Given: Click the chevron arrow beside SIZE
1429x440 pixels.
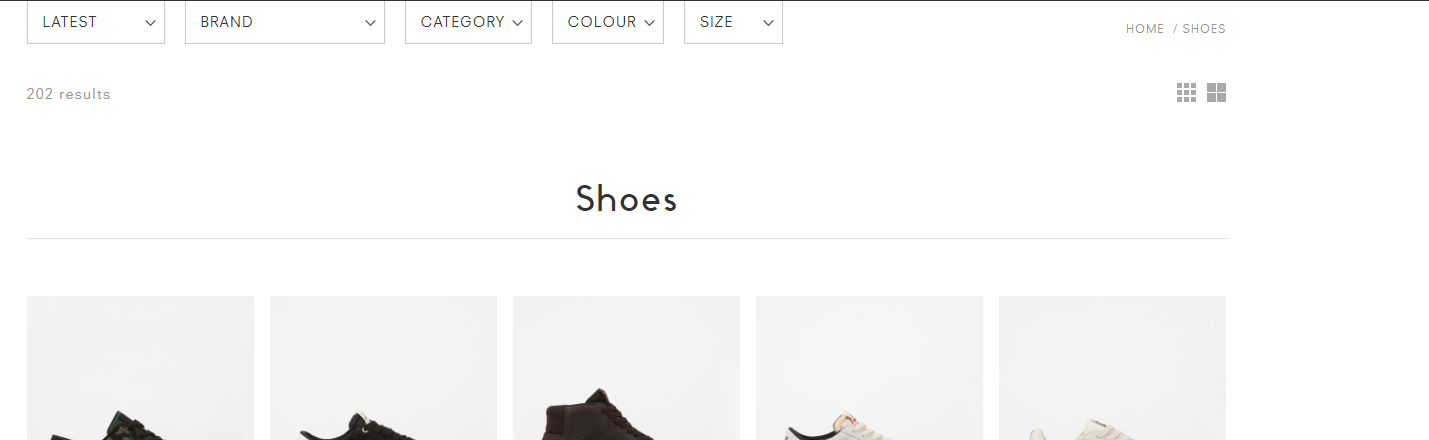Looking at the screenshot, I should click(x=769, y=23).
